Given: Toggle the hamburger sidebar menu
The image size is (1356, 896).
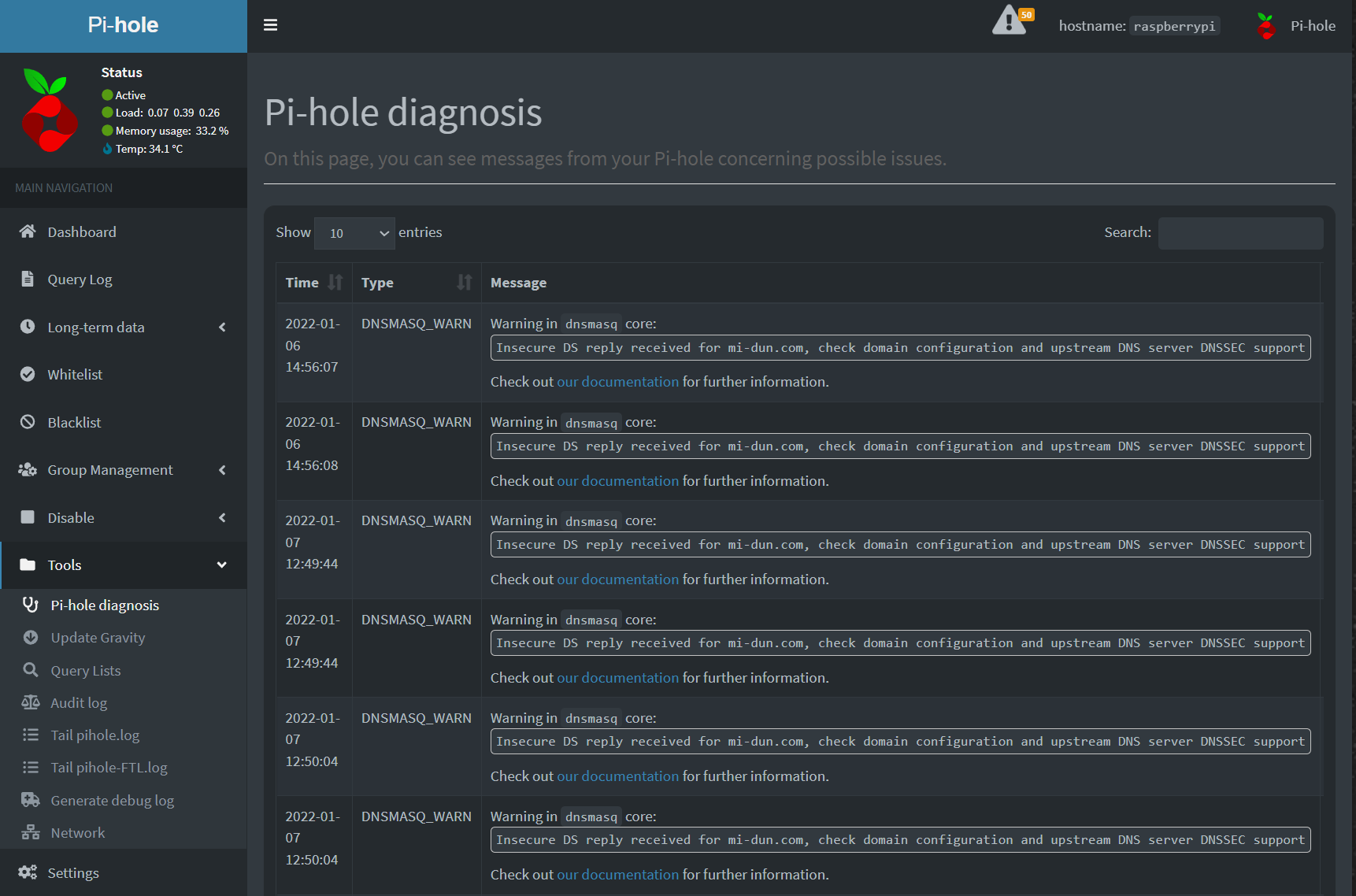Looking at the screenshot, I should (x=270, y=25).
